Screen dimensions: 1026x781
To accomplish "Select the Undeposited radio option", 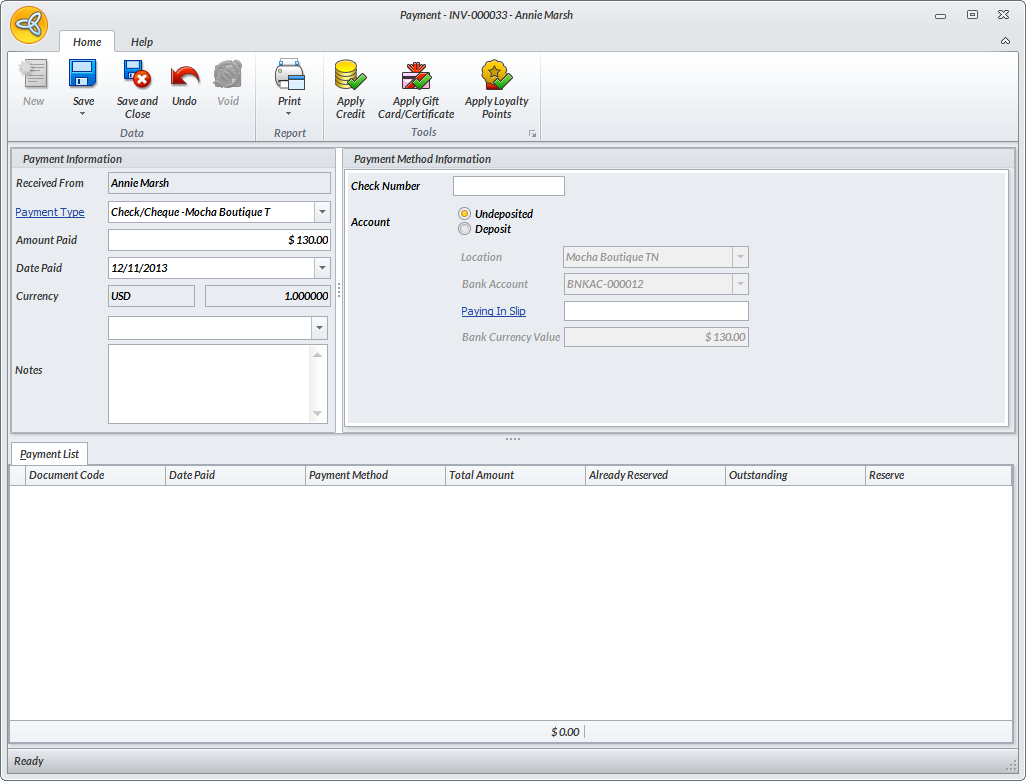I will (464, 214).
